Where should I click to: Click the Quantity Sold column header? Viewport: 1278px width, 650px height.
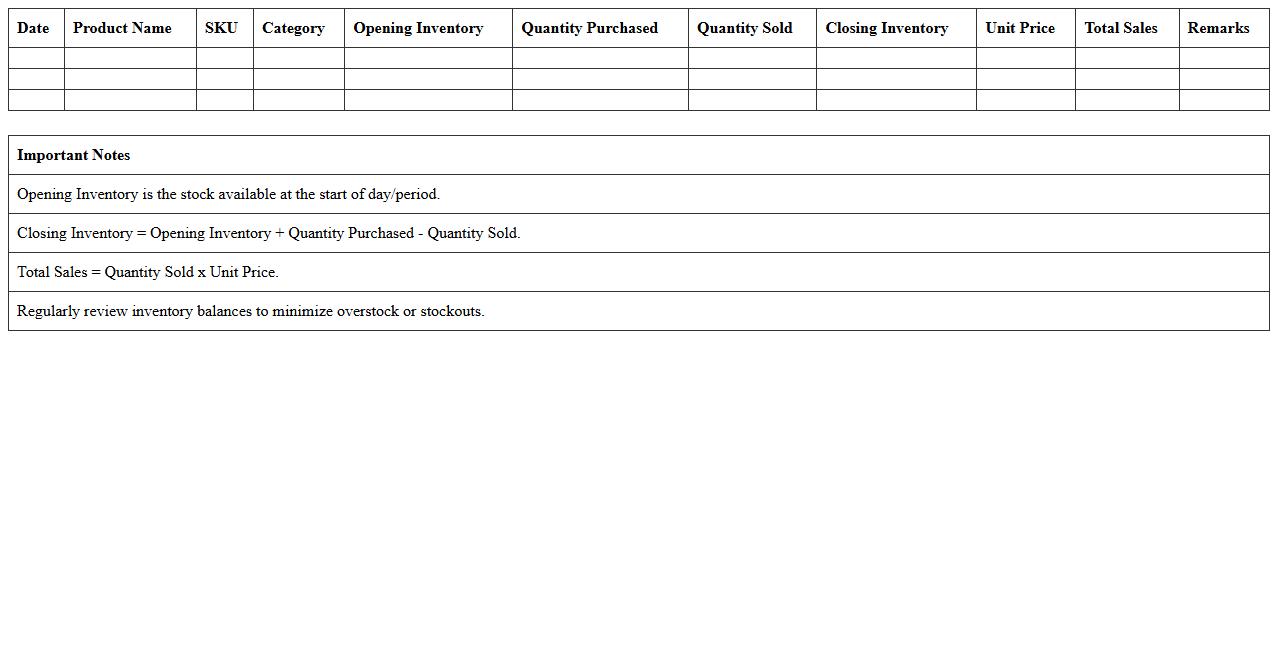click(x=744, y=28)
